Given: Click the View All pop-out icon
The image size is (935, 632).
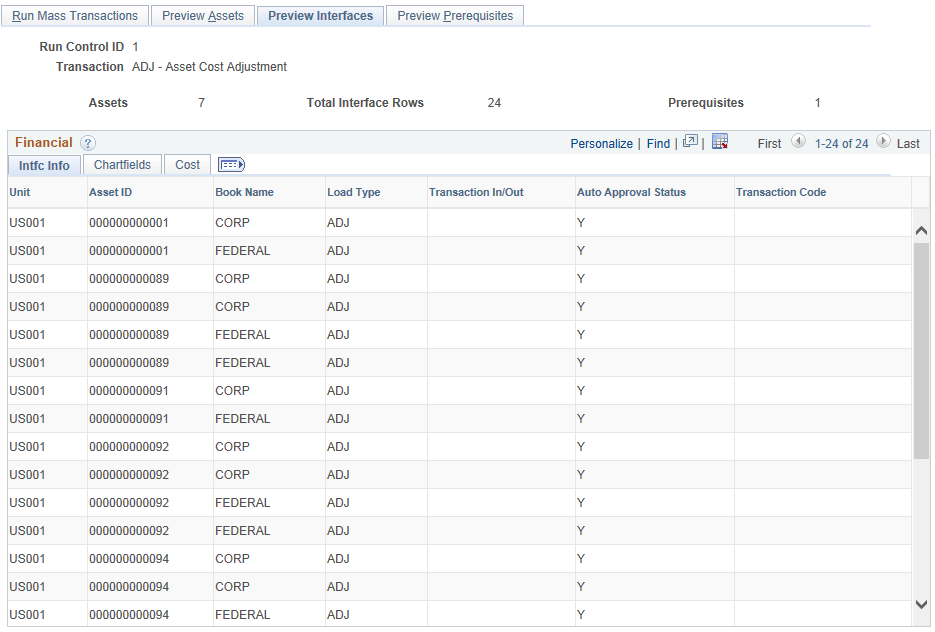Looking at the screenshot, I should (x=690, y=142).
